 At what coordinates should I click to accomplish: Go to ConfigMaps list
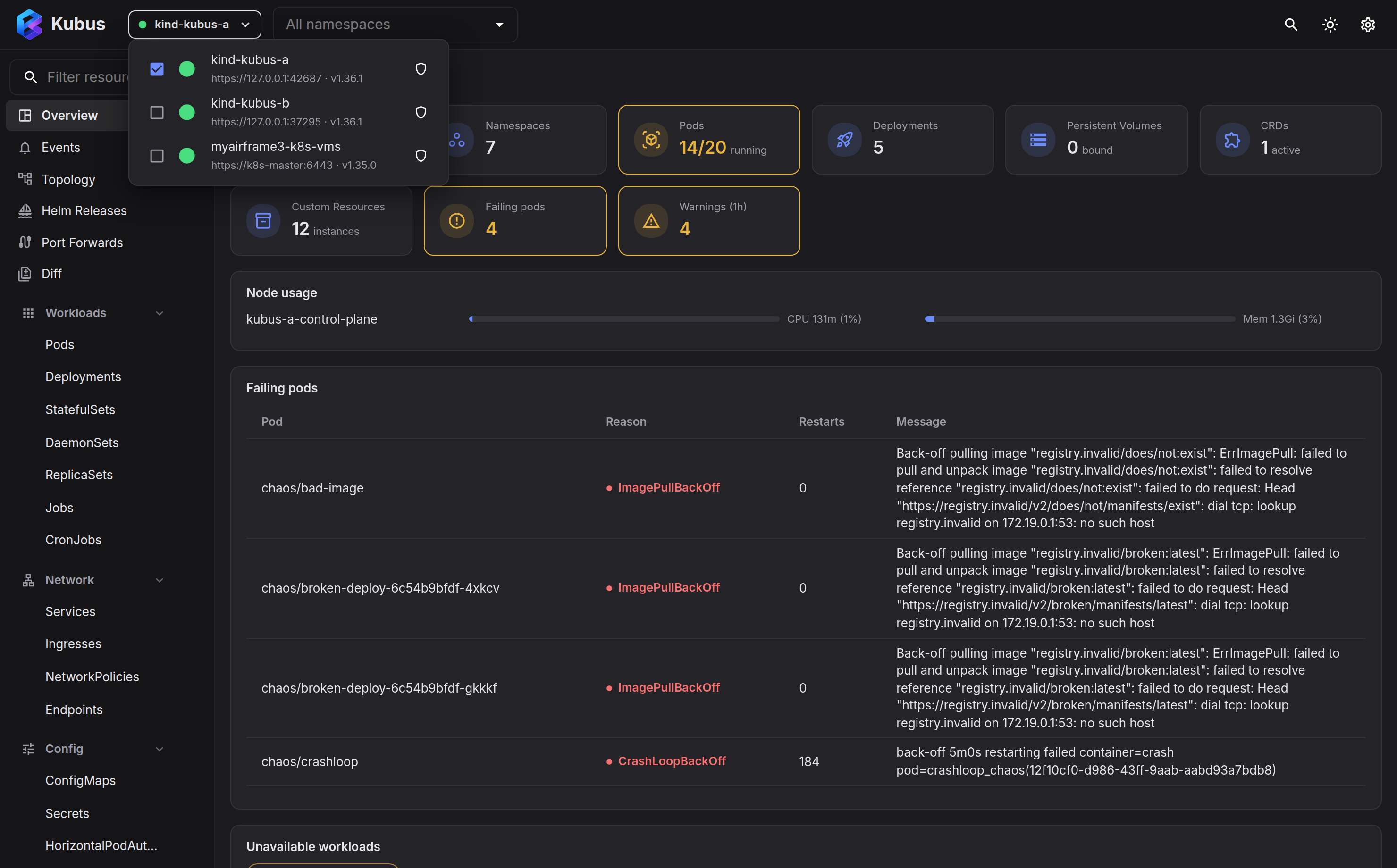[x=80, y=780]
